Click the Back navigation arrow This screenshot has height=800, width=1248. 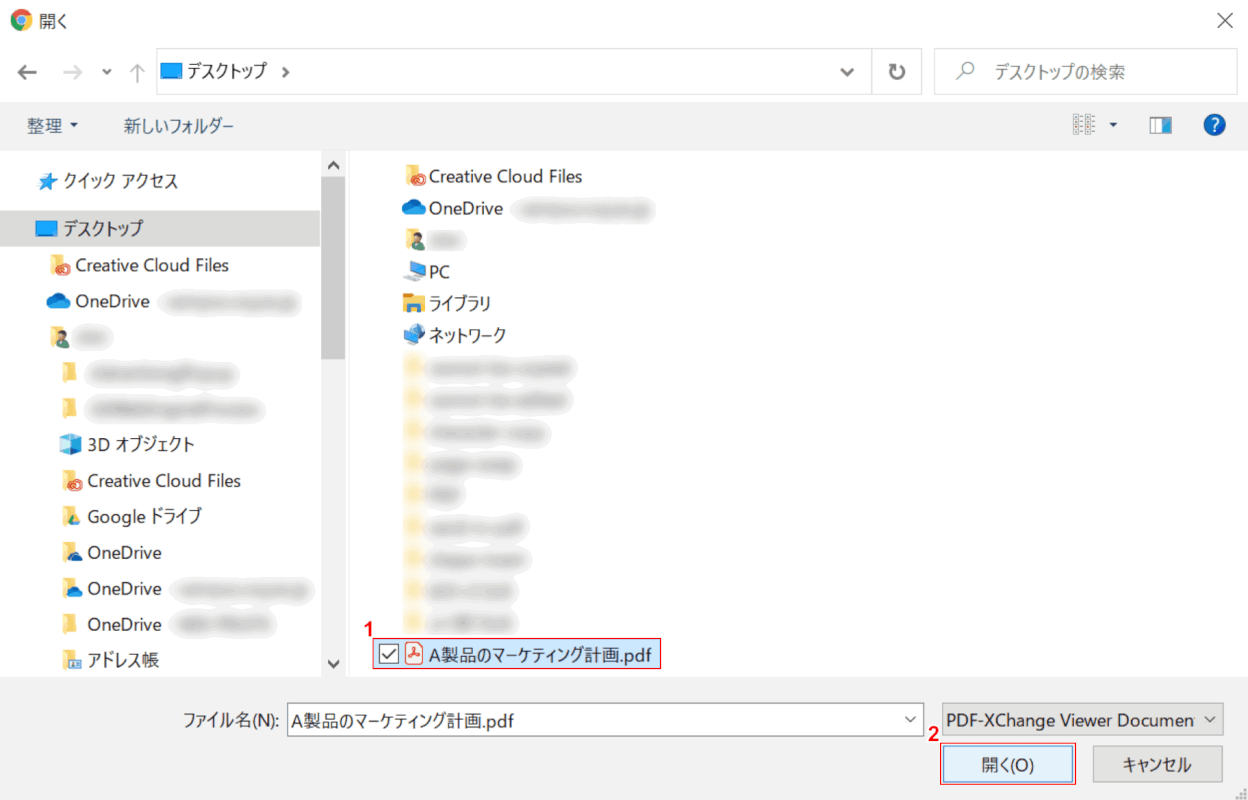[27, 72]
